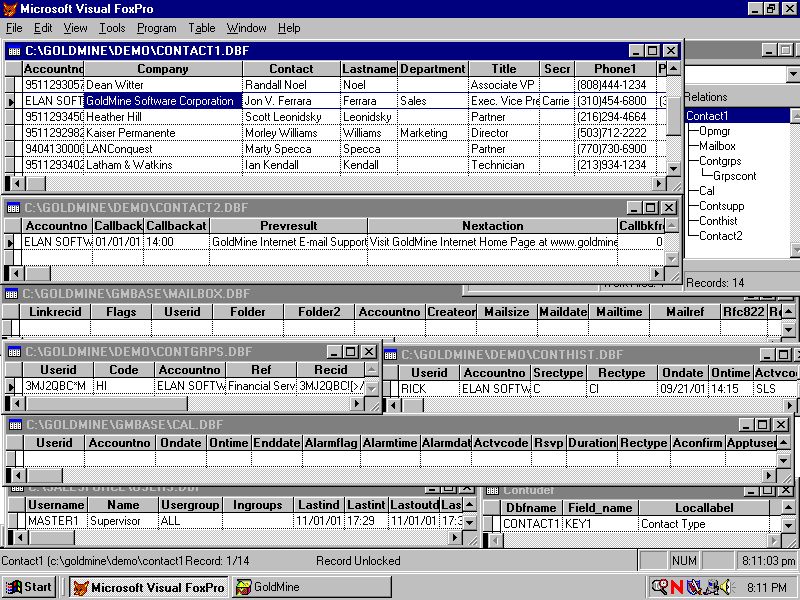This screenshot has width=800, height=600.
Task: Click the Usergroup column header in users table
Action: 190,505
